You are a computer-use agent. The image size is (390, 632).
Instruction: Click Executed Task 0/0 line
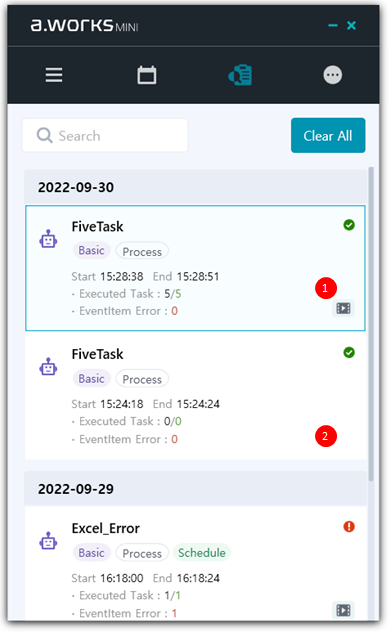127,422
